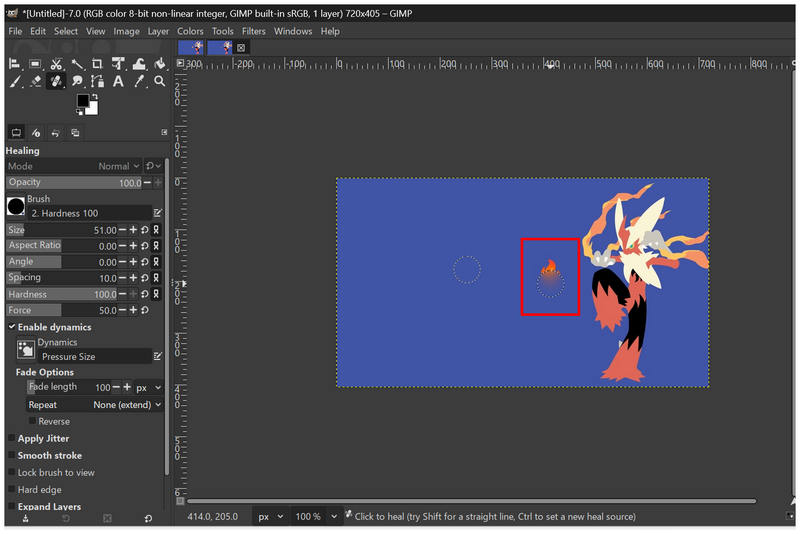Viewport: 800px width, 534px height.
Task: Toggle link Size to brush default
Action: [156, 230]
